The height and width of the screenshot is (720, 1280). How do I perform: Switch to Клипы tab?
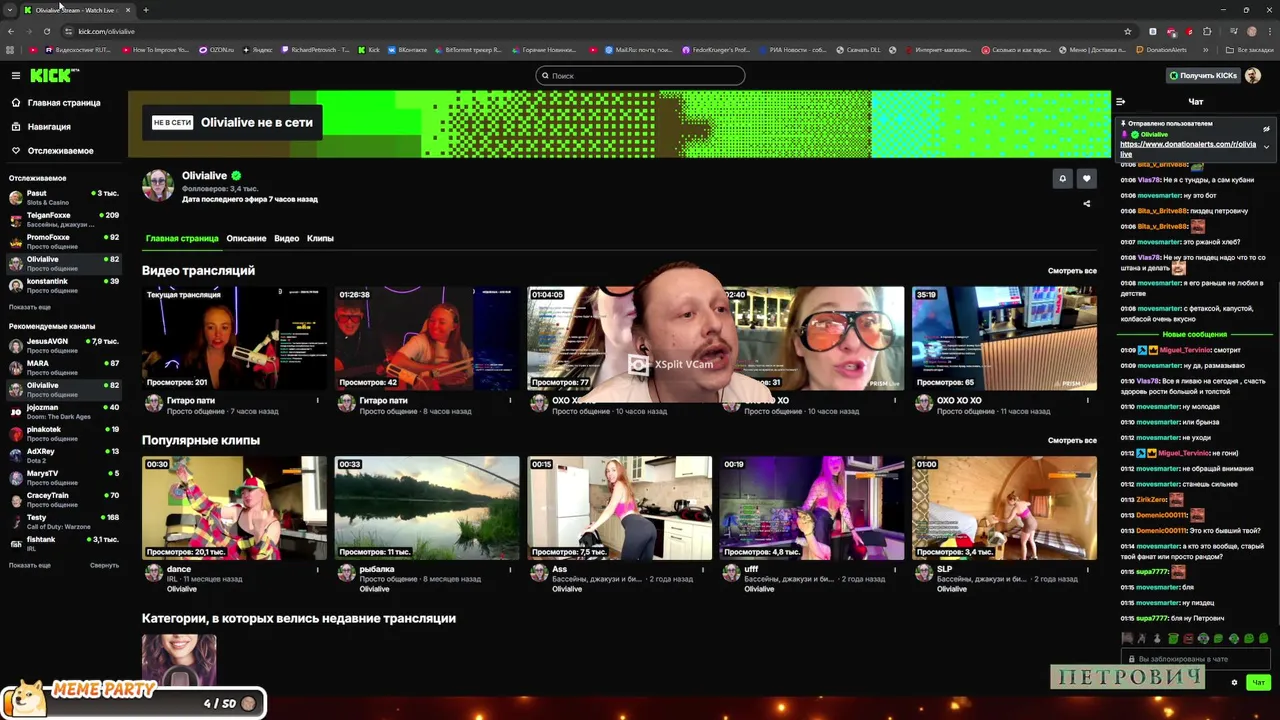320,238
